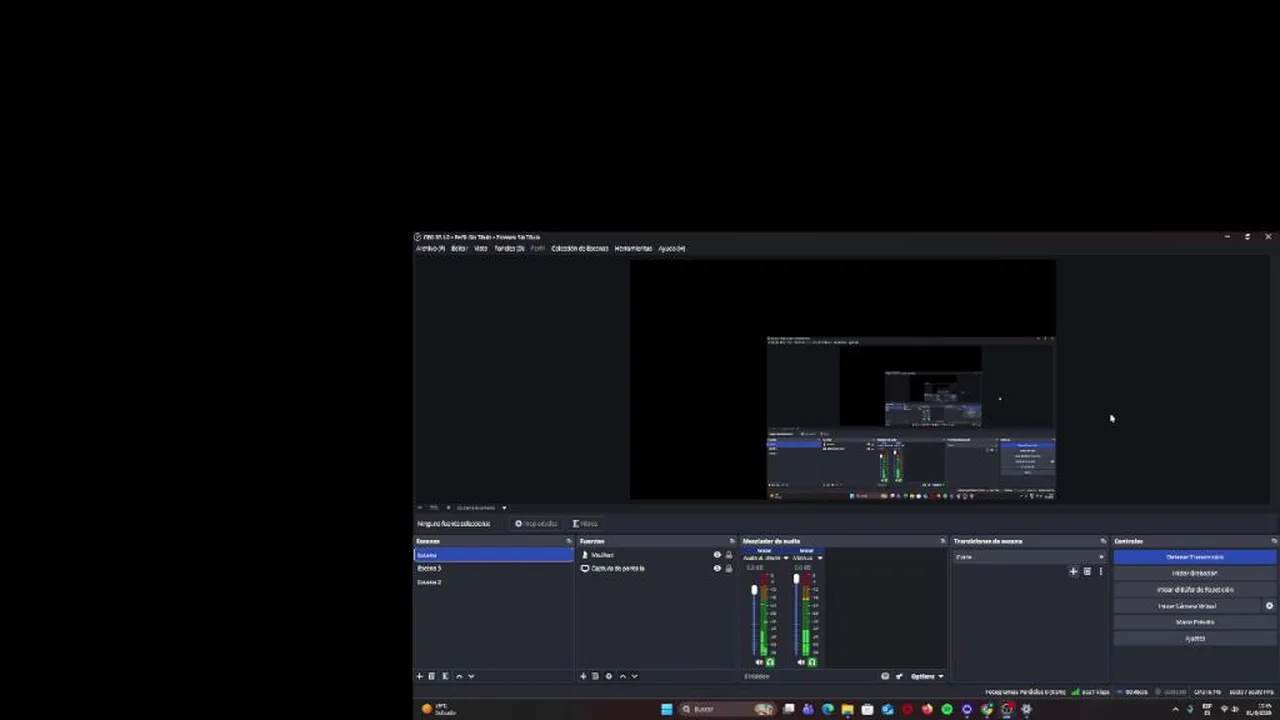The height and width of the screenshot is (720, 1280).
Task: Click the Detener Transmisión button
Action: (x=1195, y=557)
